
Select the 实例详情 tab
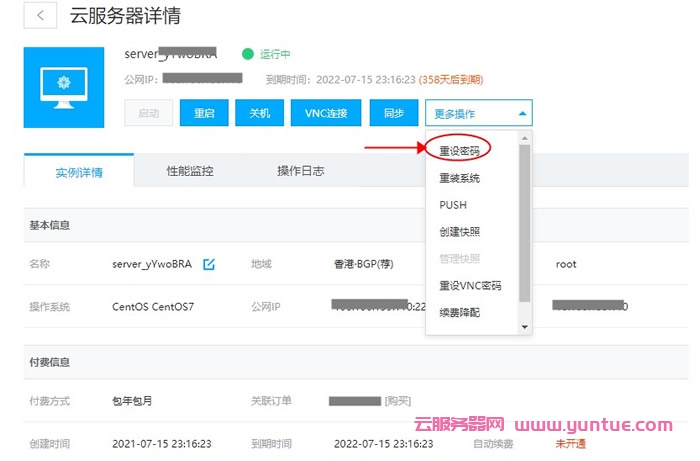tap(79, 172)
